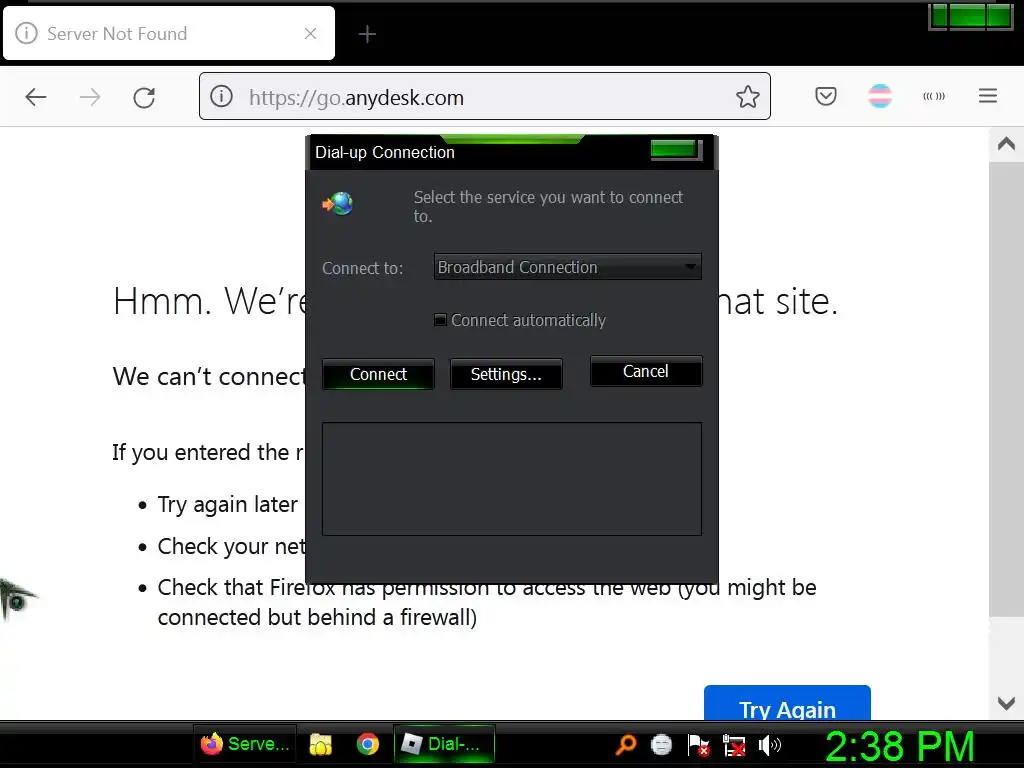The width and height of the screenshot is (1024, 768).
Task: Click the extension icon beside the avatar
Action: (934, 96)
